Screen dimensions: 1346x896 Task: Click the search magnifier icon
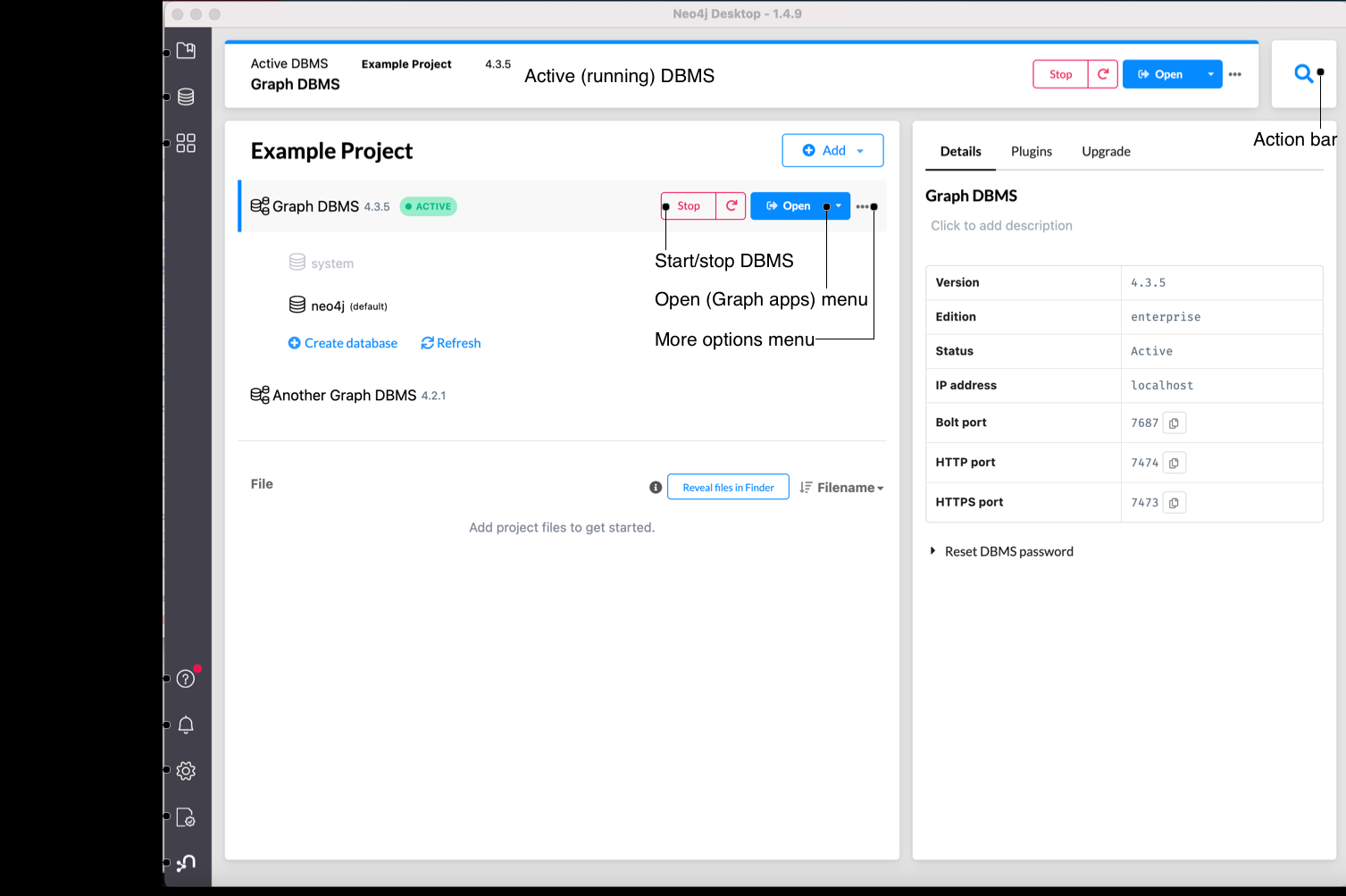pyautogui.click(x=1303, y=74)
